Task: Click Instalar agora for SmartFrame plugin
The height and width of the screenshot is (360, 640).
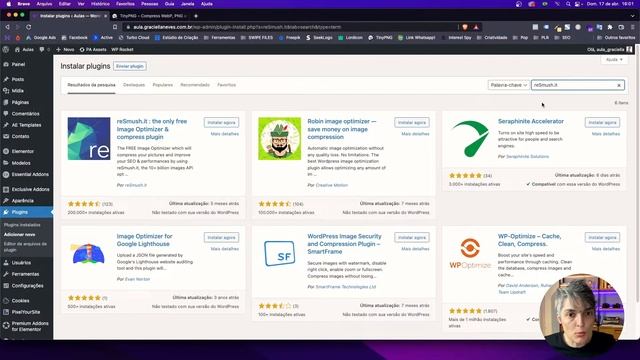Action: pyautogui.click(x=412, y=238)
